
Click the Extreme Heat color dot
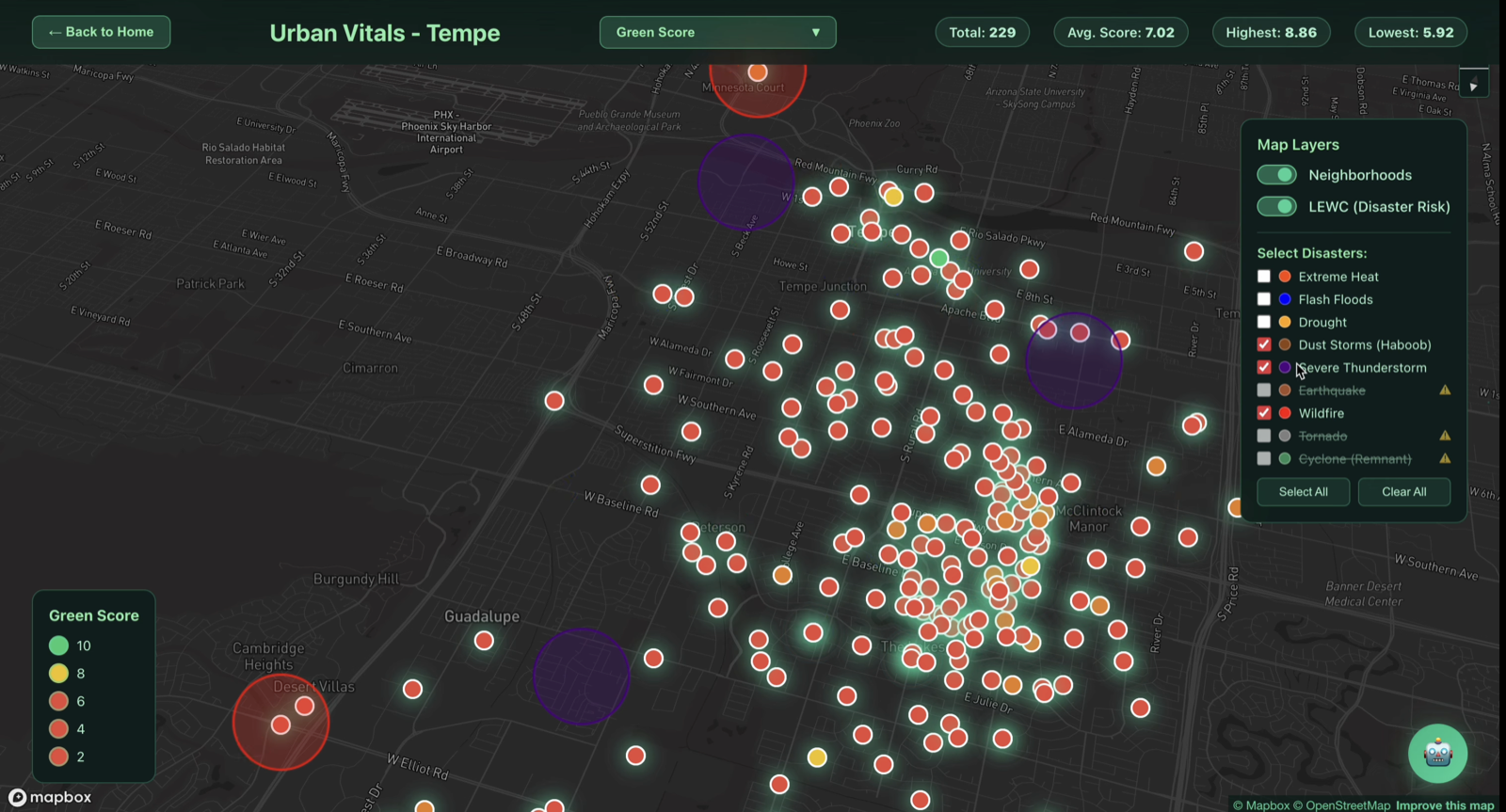click(1285, 277)
